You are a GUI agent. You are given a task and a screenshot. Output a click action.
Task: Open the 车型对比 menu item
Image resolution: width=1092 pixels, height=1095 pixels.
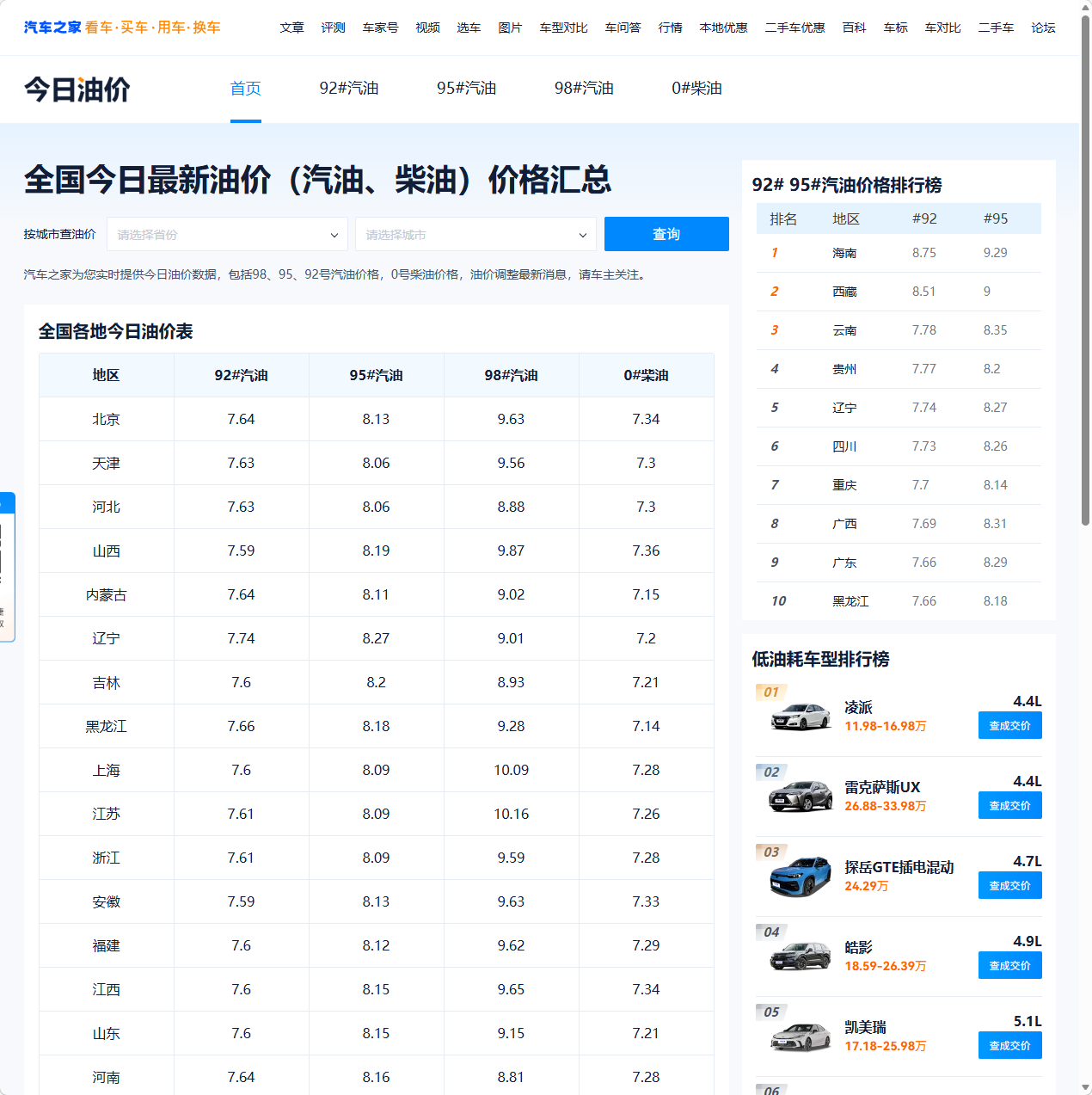563,27
